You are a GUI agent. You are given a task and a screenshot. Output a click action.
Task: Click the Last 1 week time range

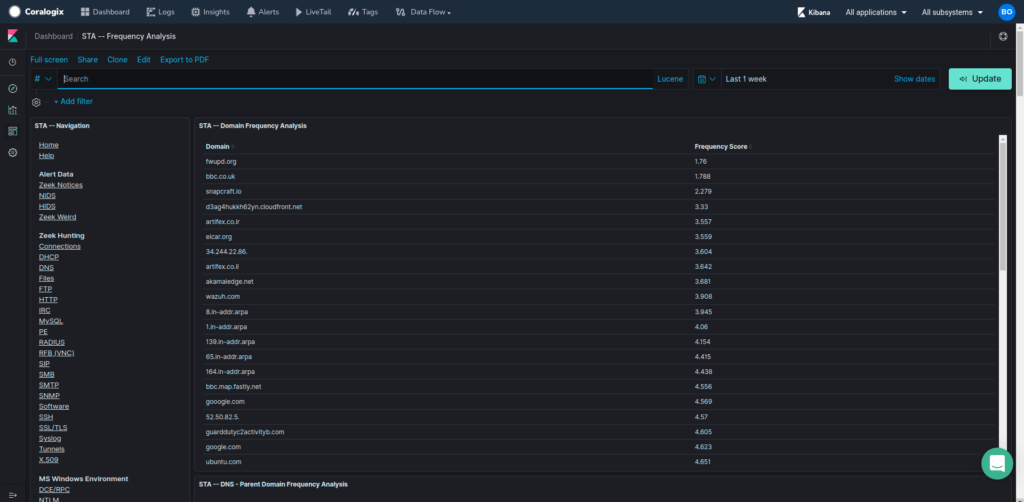[746, 79]
